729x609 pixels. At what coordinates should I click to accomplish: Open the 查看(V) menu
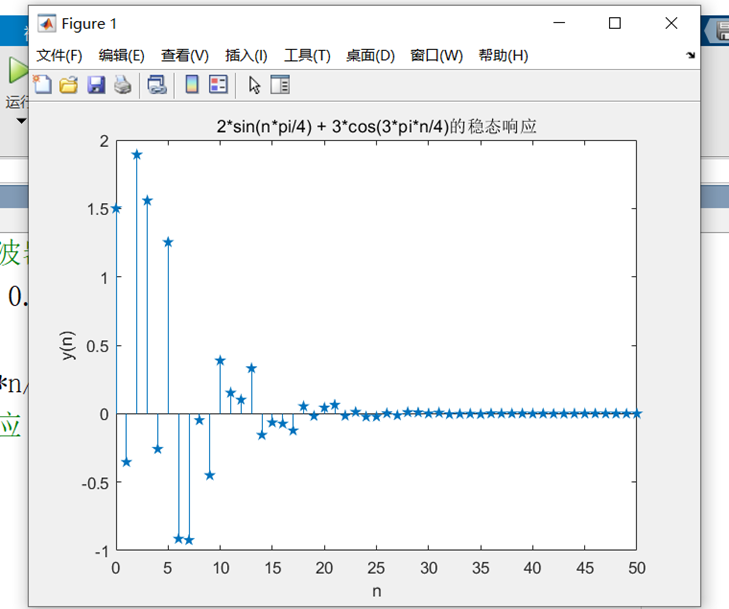coord(185,56)
